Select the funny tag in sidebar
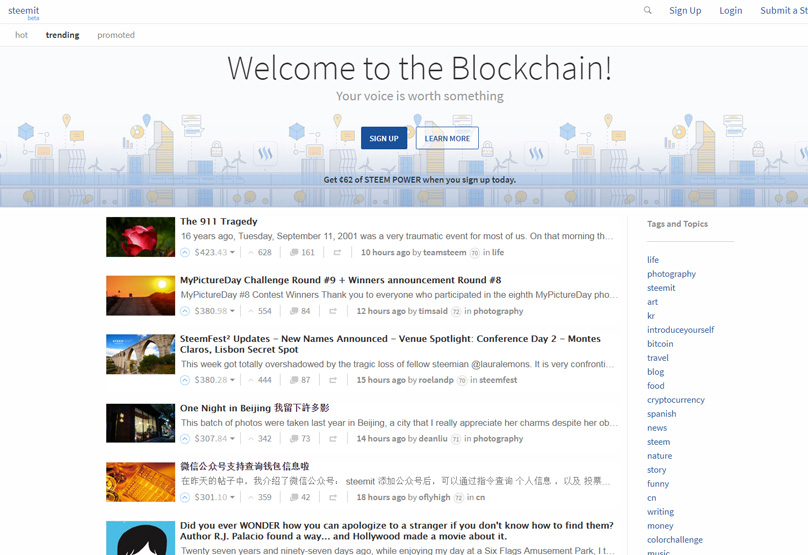 click(658, 484)
